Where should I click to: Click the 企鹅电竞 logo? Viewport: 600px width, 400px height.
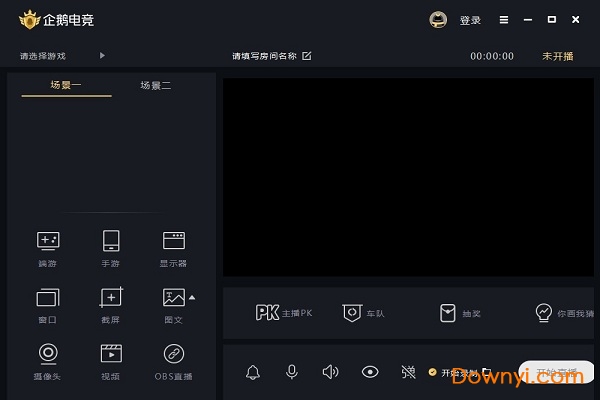[x=56, y=20]
